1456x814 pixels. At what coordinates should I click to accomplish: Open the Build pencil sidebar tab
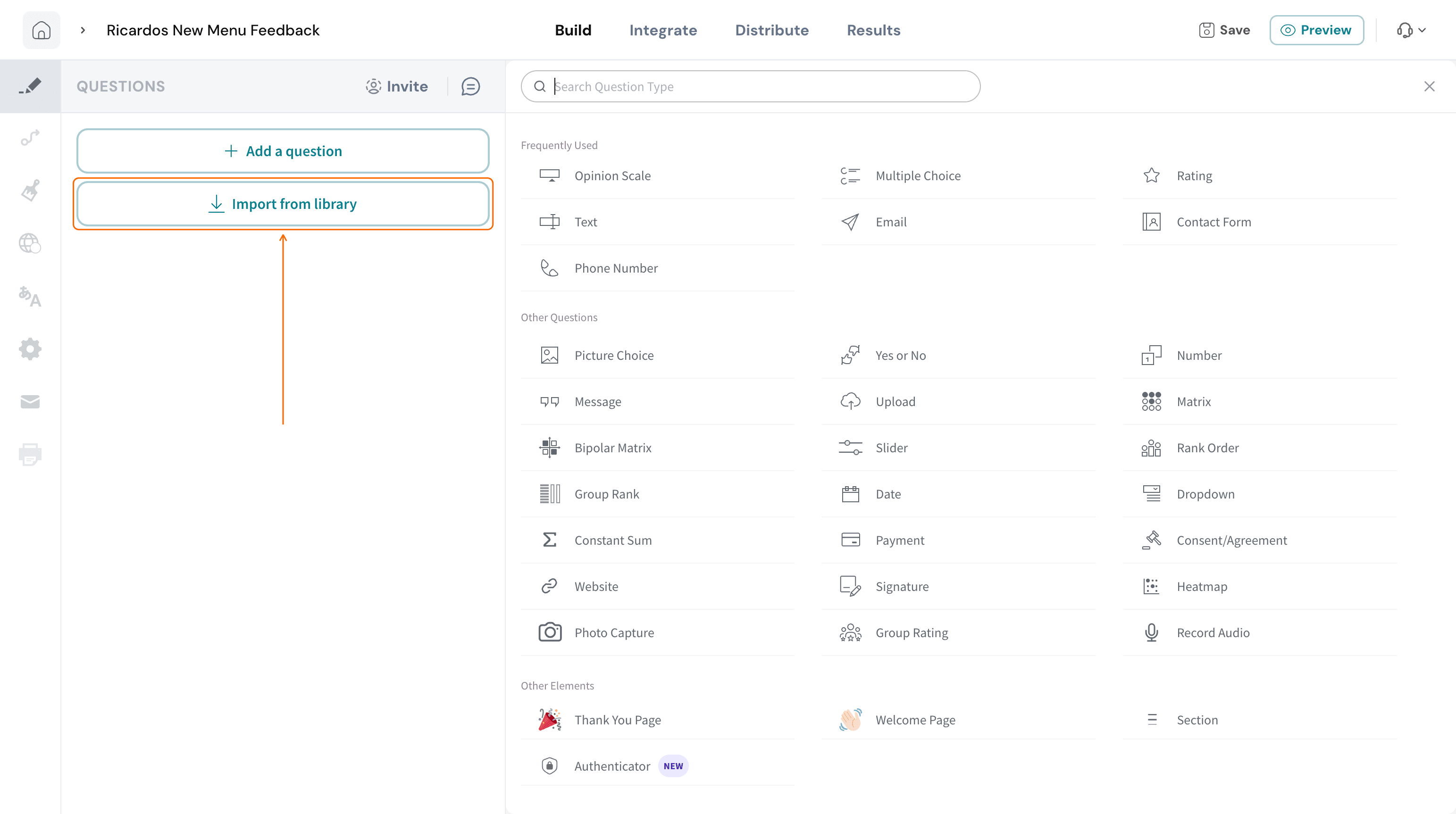coord(30,86)
